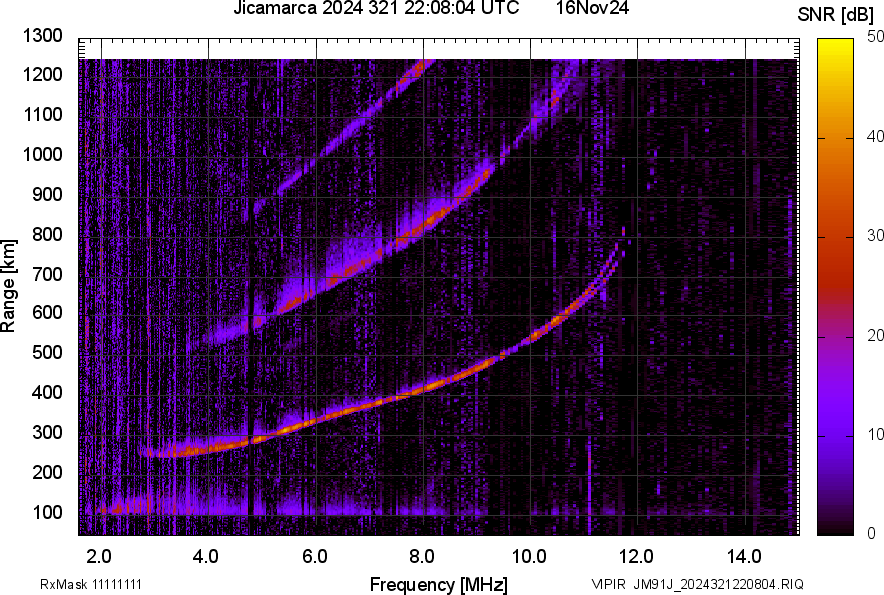
Task: Click the 1100 range tick label
Action: [x=42, y=114]
